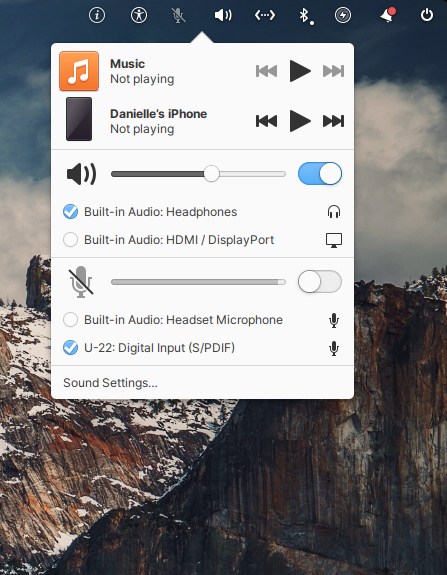
Task: Click the orange Music app icon
Action: pos(79,71)
